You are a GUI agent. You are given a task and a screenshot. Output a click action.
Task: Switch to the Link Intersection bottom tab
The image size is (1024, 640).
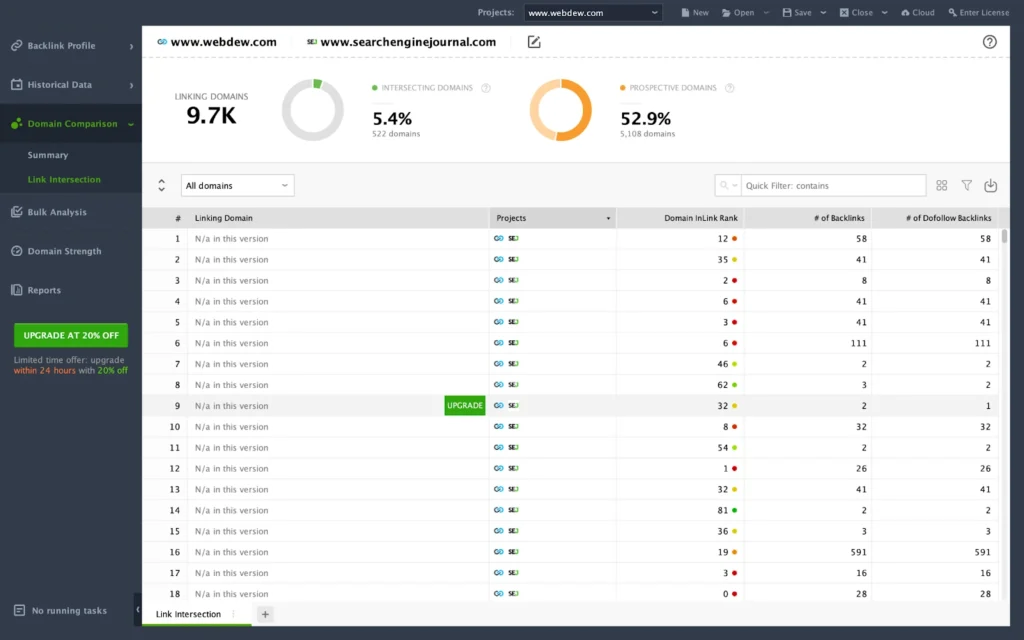pos(188,614)
